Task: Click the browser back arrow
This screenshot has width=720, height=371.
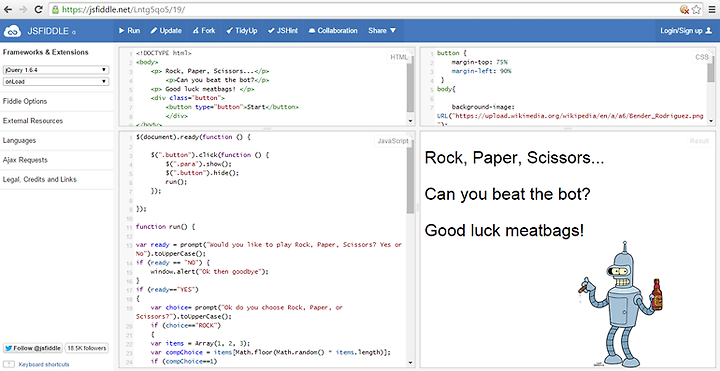Action: 8,9
